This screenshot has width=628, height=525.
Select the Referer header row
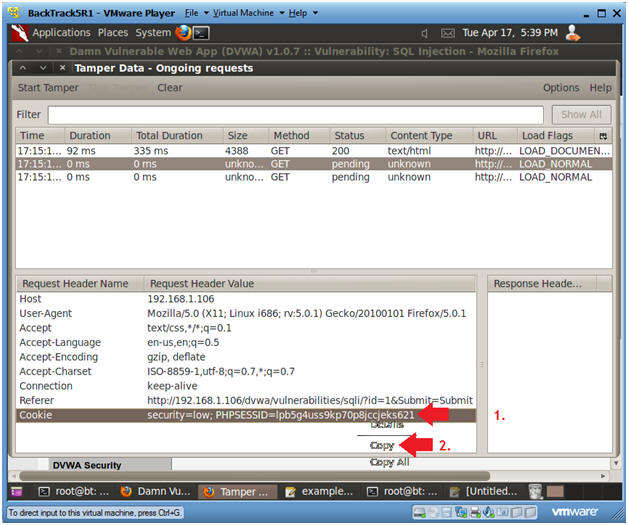point(246,400)
